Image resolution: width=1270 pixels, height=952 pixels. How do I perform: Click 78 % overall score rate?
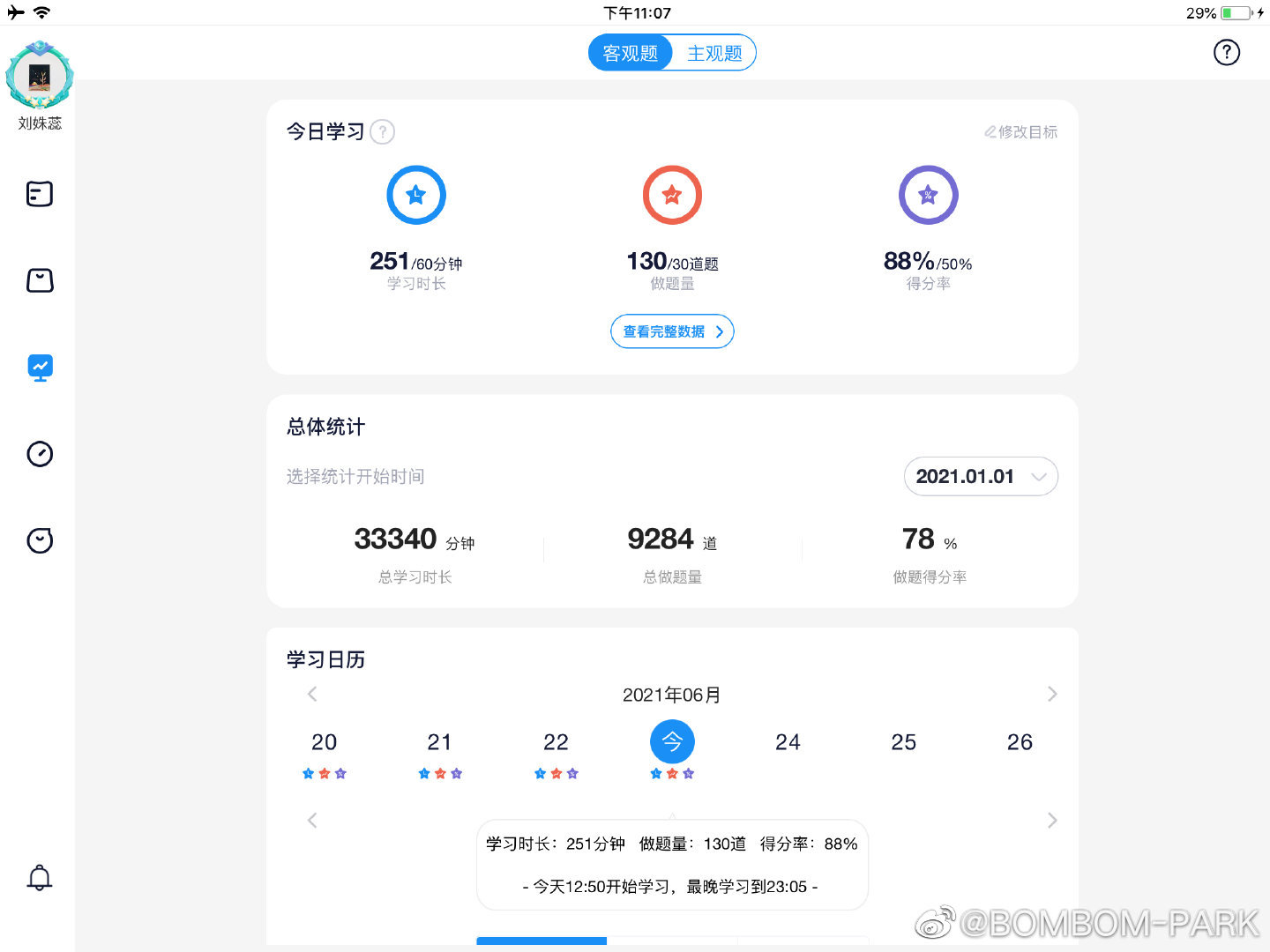[930, 539]
